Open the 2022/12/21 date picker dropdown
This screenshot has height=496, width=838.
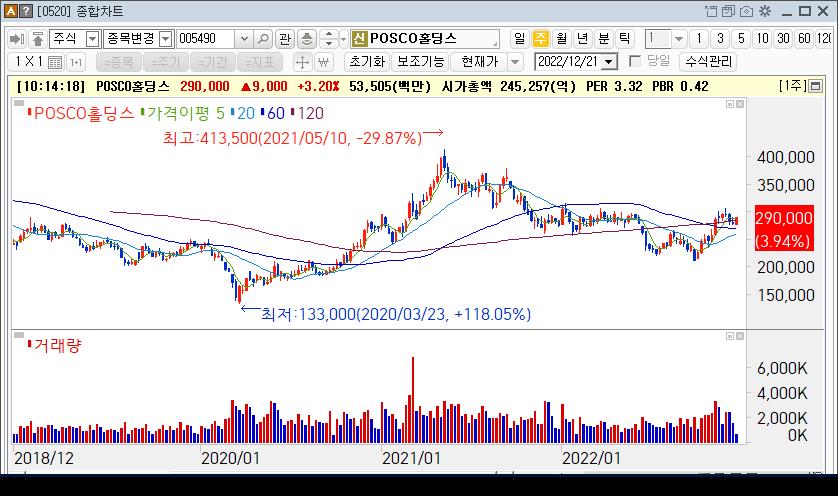coord(608,62)
